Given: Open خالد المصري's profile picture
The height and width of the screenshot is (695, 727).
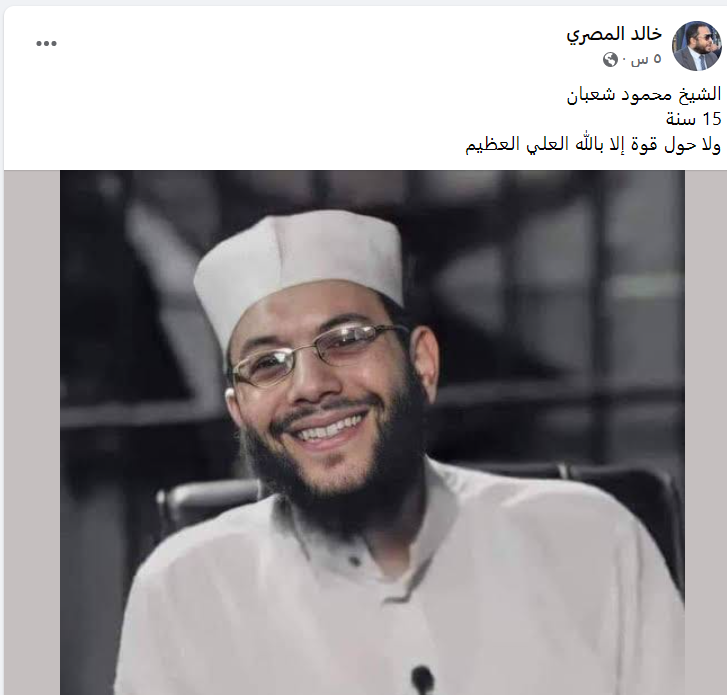Looking at the screenshot, I should click(697, 45).
